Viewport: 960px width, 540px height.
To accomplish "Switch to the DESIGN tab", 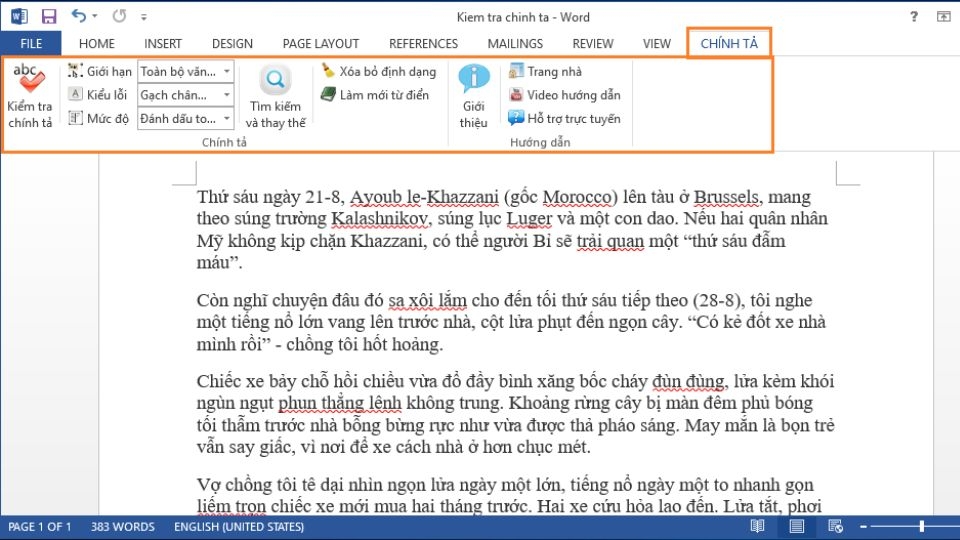I will 232,43.
